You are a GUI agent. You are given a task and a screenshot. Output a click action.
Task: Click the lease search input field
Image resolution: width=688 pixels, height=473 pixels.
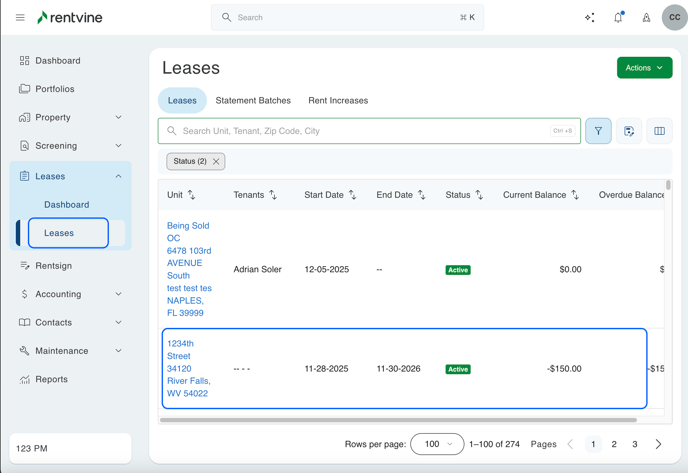(360, 131)
